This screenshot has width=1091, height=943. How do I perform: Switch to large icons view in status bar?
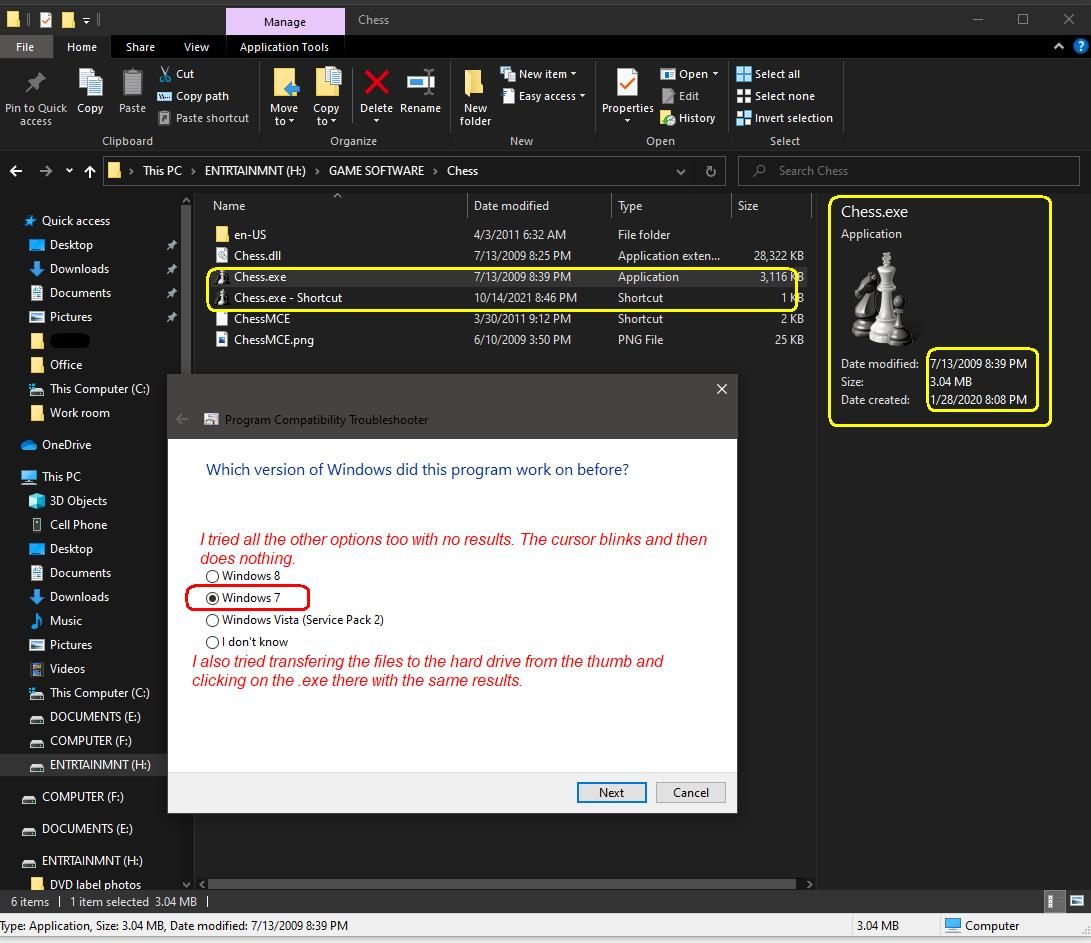point(1076,901)
